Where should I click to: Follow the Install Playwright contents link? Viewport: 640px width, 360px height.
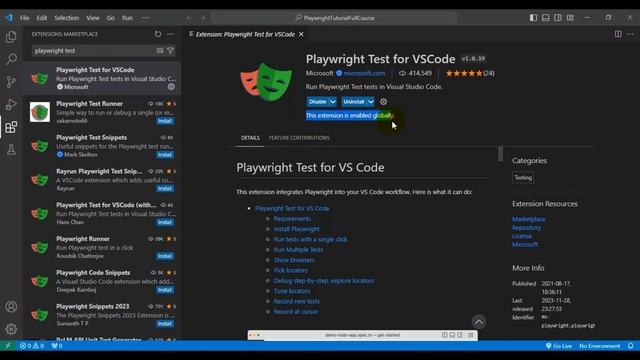pos(297,229)
